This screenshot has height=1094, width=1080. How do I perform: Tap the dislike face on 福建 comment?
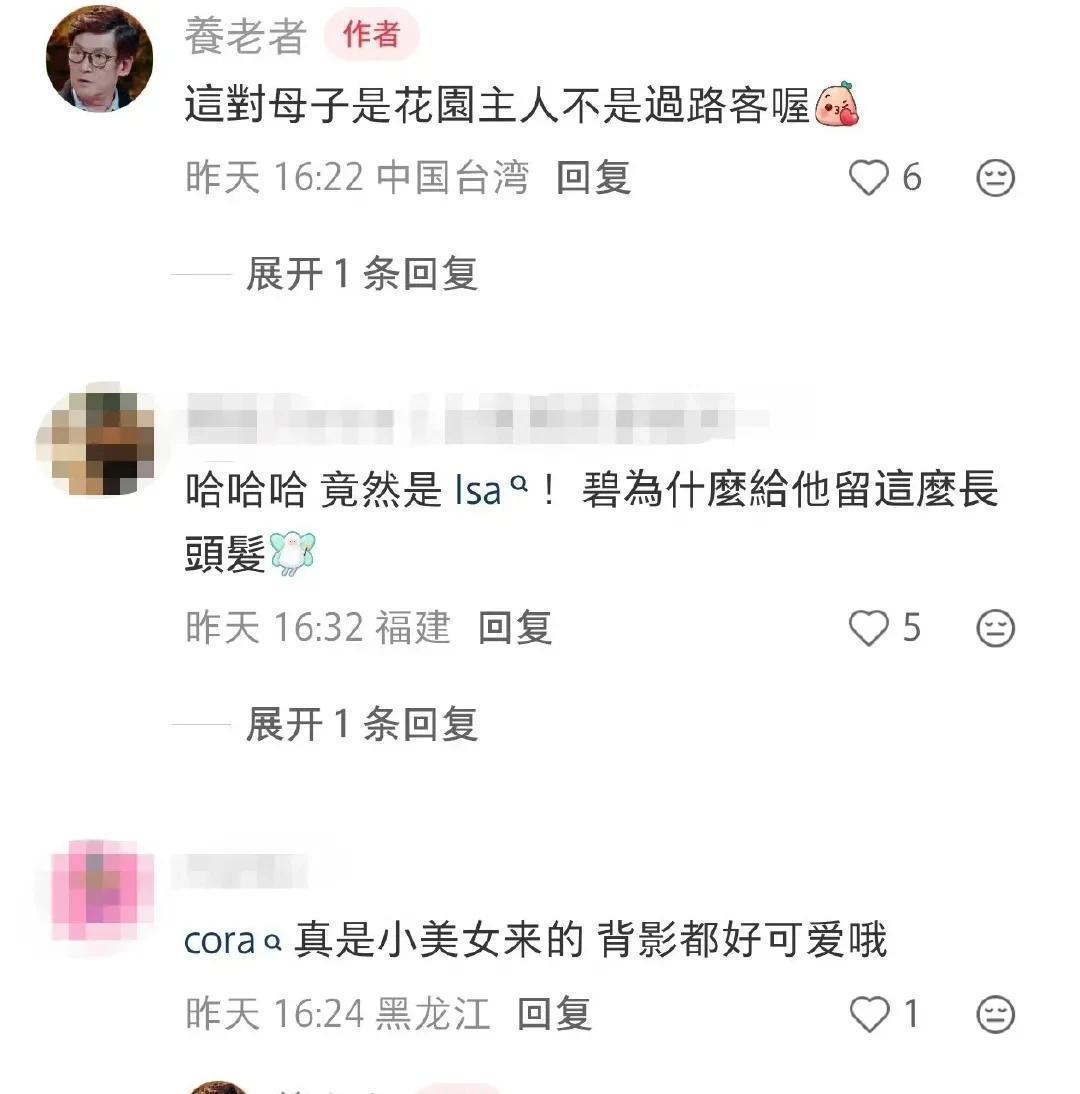pyautogui.click(x=995, y=628)
